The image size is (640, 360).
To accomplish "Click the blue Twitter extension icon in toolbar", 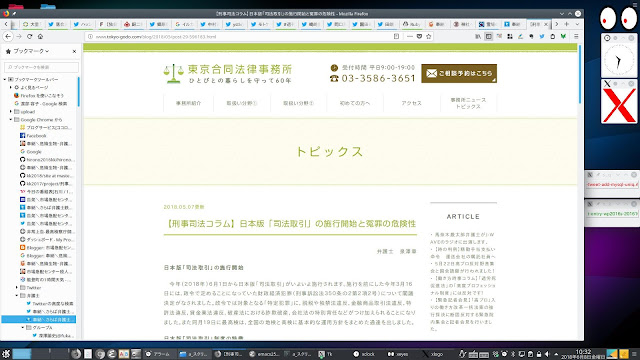I will point(542,36).
